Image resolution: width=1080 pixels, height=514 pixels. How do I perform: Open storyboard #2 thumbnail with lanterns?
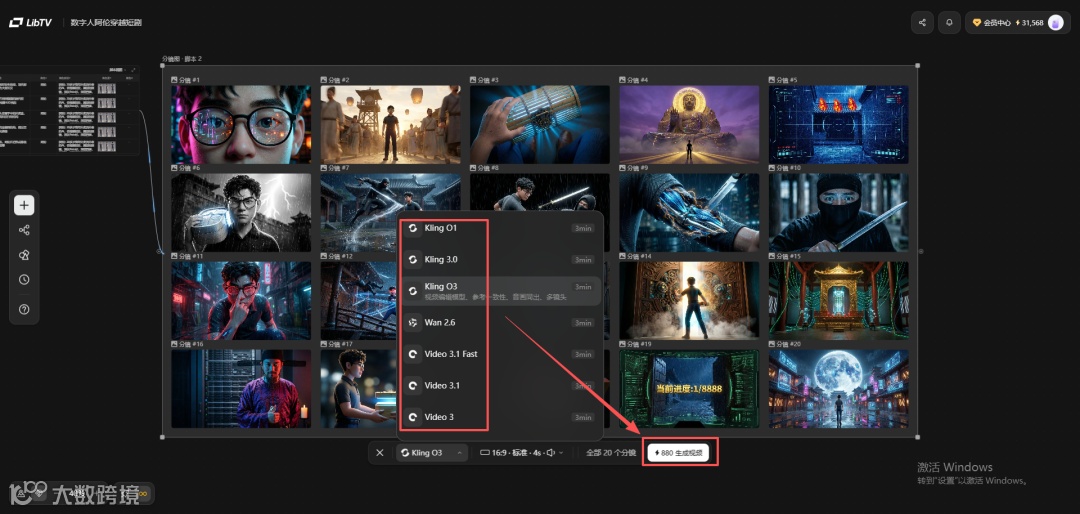tap(391, 124)
